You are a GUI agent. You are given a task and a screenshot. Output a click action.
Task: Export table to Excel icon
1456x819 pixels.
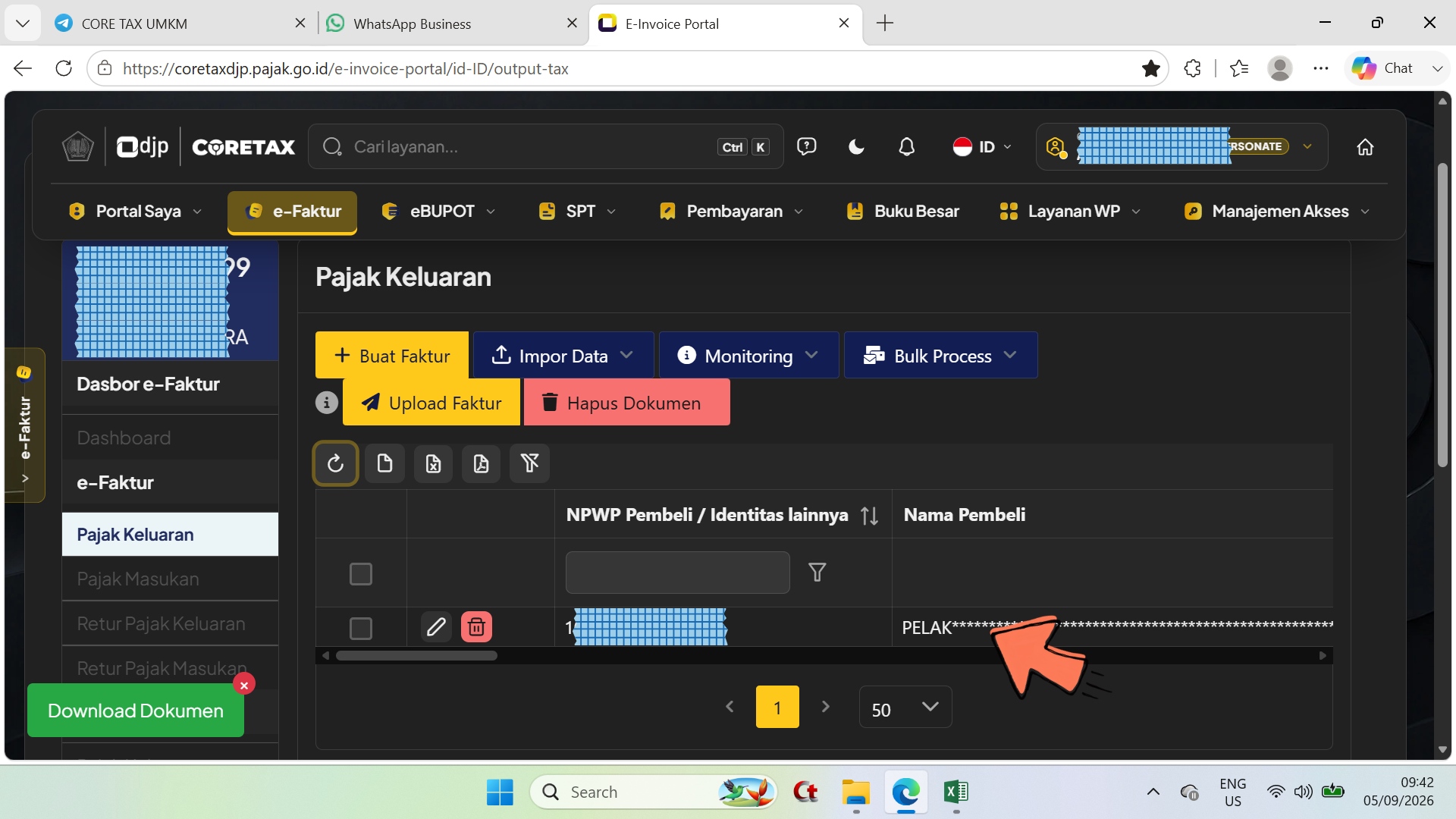[433, 463]
